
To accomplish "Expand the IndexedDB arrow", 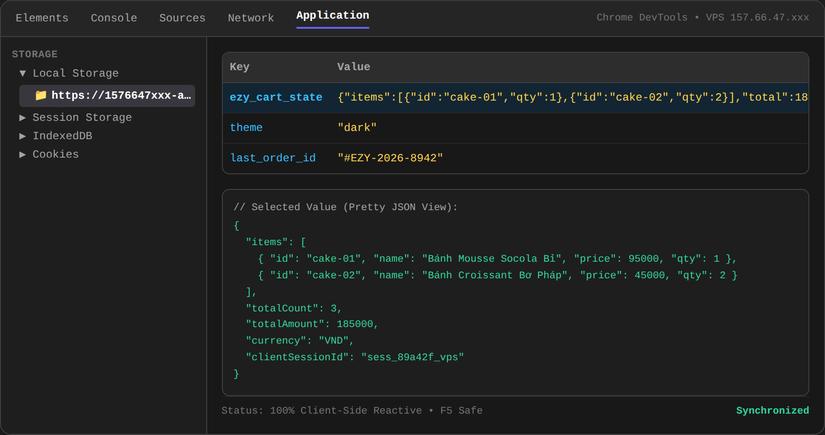I will 23,136.
